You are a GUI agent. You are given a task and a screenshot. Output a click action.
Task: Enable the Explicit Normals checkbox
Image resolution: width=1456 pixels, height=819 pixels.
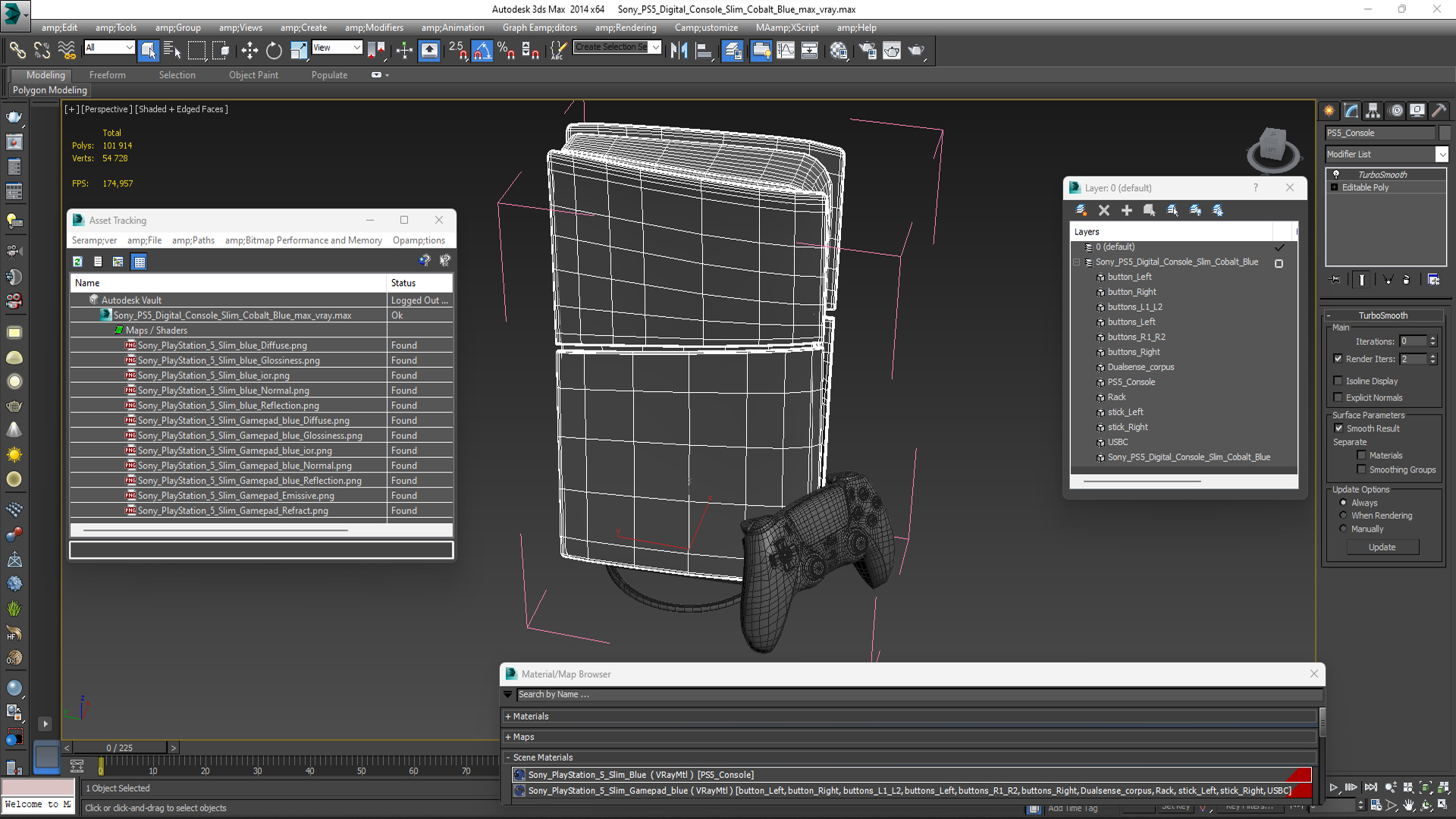pos(1338,397)
